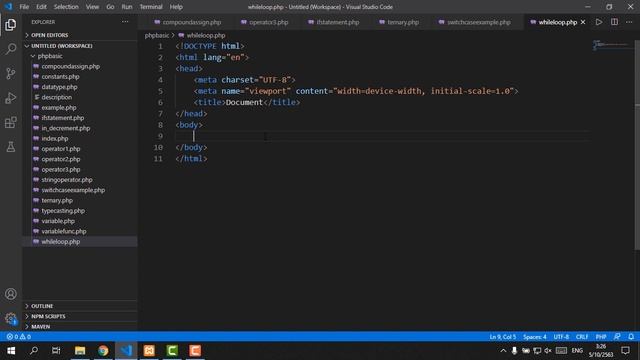The height and width of the screenshot is (360, 640).
Task: Open the Edit menu
Action: pos(41,7)
